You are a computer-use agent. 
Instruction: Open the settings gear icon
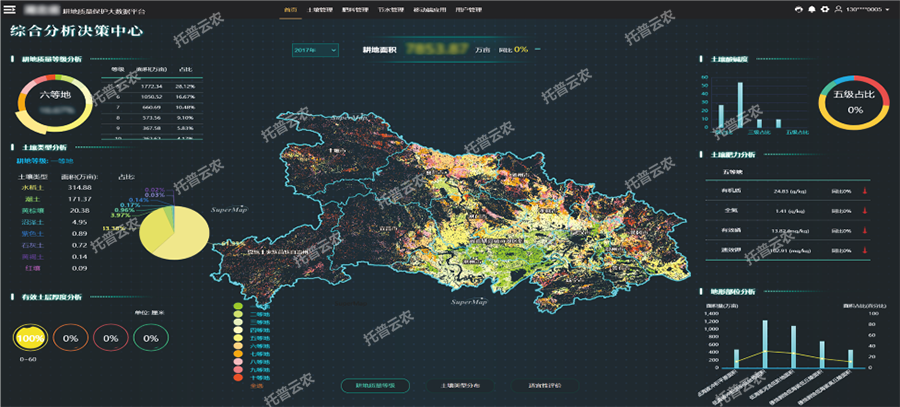pos(823,9)
